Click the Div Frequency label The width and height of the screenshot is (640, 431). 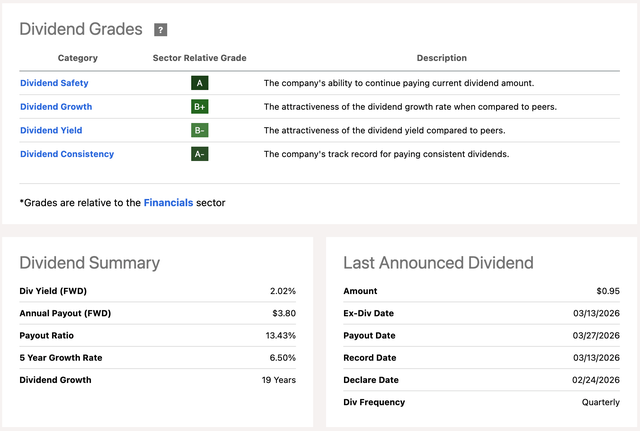point(374,402)
